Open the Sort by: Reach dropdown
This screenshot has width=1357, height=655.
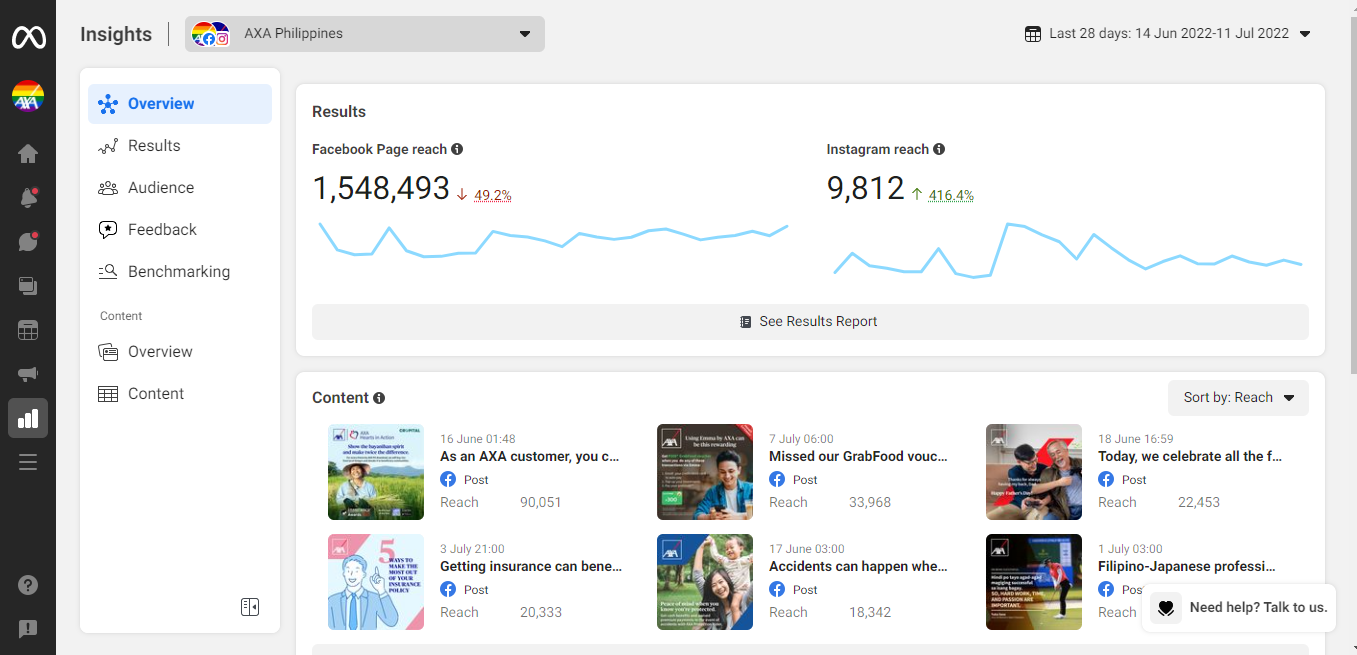coord(1238,398)
